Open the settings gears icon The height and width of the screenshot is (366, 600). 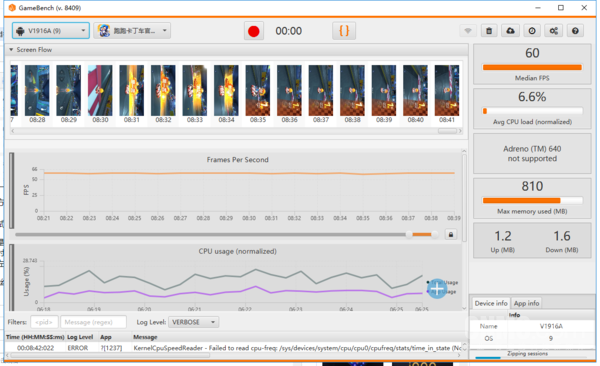(554, 31)
